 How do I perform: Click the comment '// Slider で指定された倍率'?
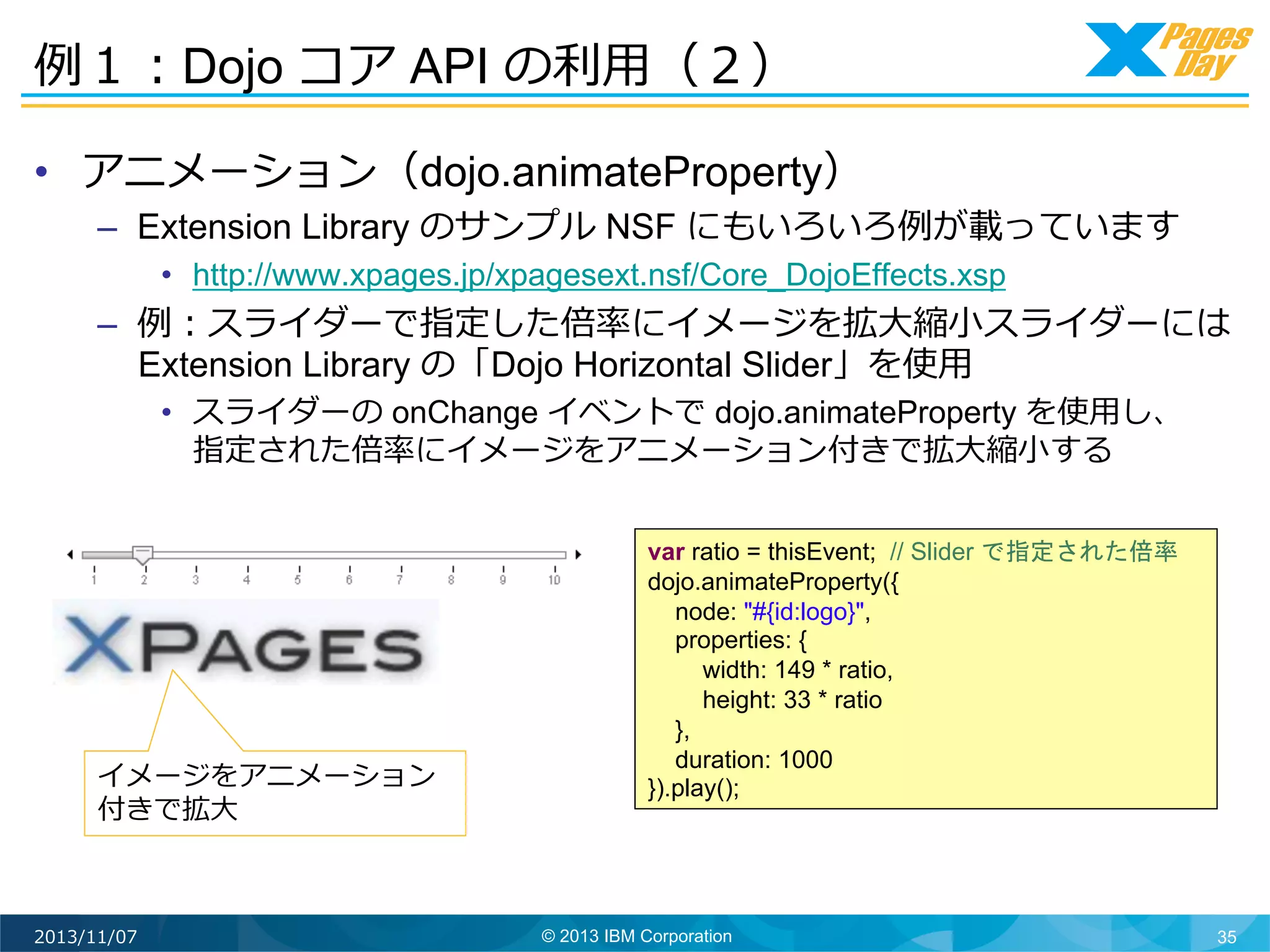(1033, 552)
